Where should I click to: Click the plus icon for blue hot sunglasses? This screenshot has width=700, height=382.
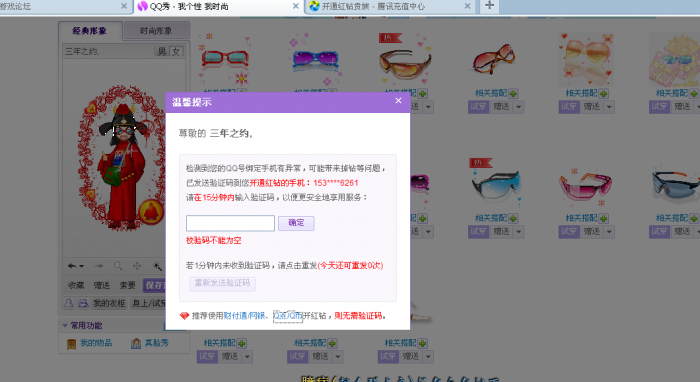coord(513,218)
